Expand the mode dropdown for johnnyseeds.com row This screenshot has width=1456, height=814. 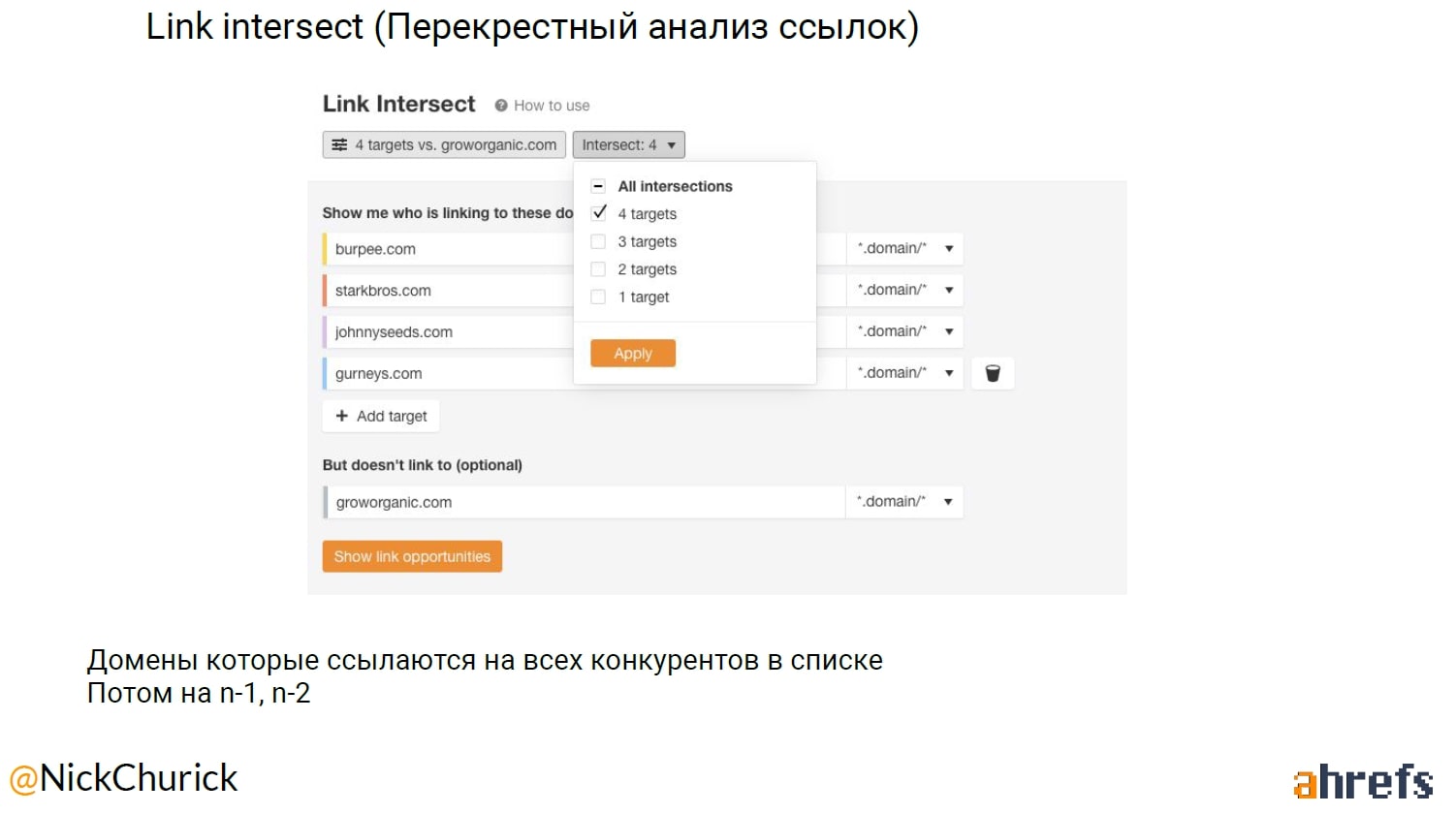click(904, 331)
